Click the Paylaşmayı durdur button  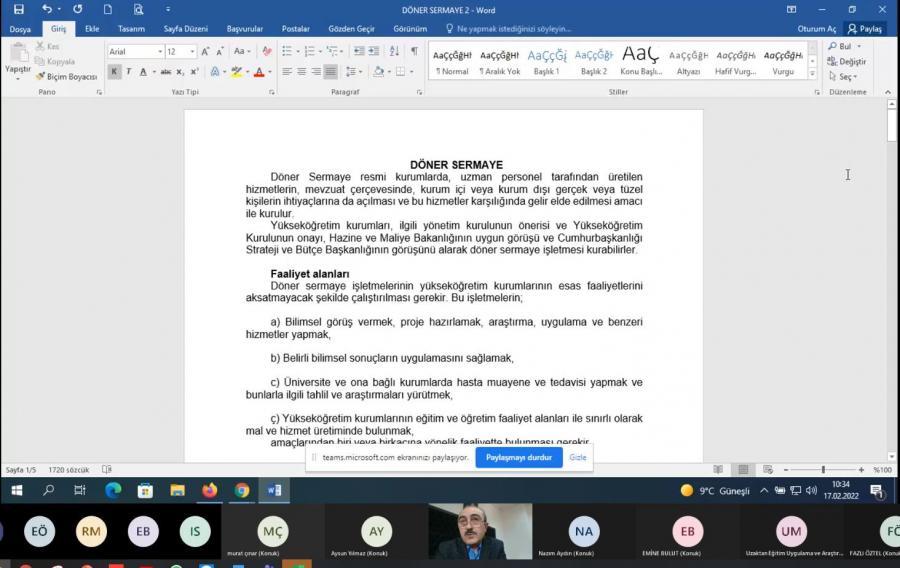click(518, 457)
